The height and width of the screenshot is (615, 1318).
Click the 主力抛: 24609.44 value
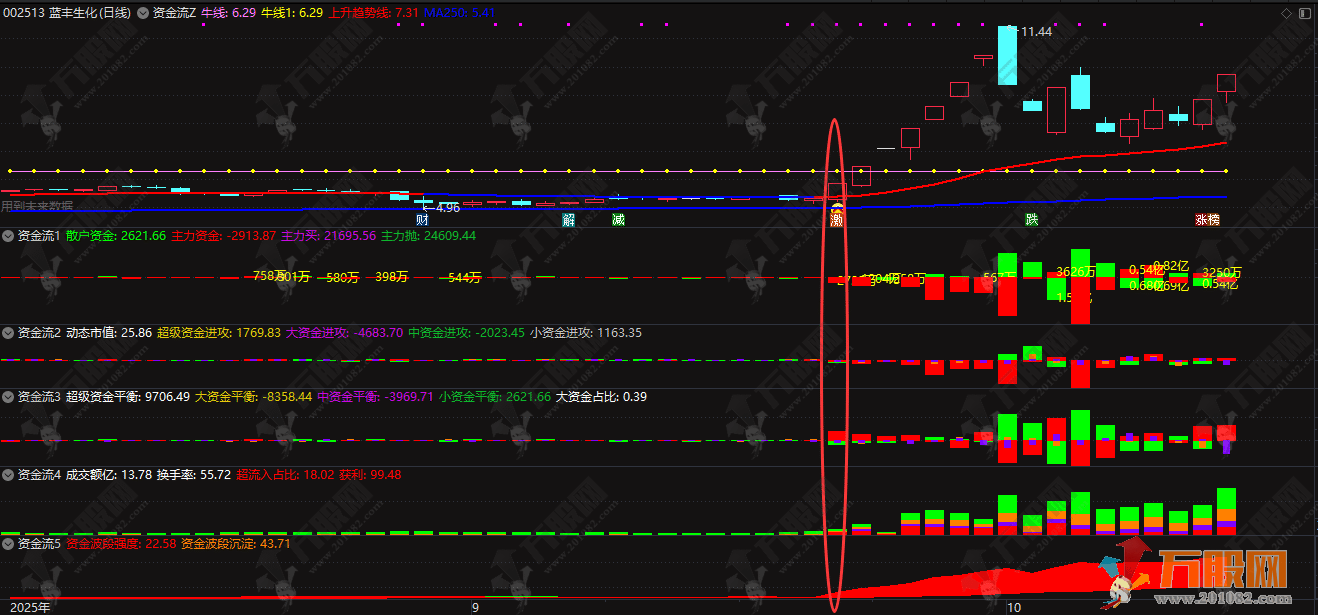click(x=428, y=236)
